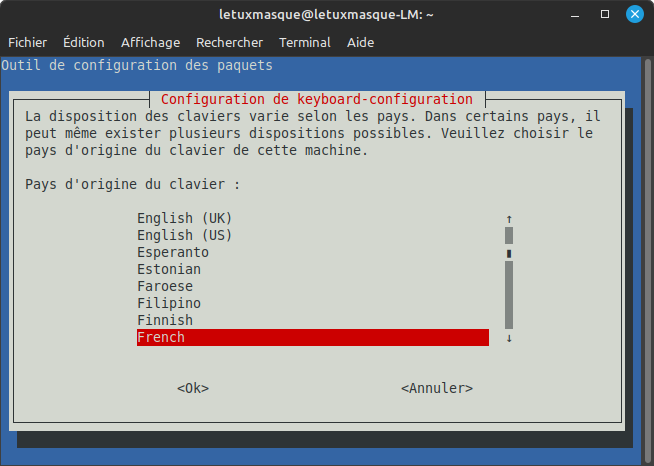
Task: Open the Fichier menu
Action: click(28, 43)
